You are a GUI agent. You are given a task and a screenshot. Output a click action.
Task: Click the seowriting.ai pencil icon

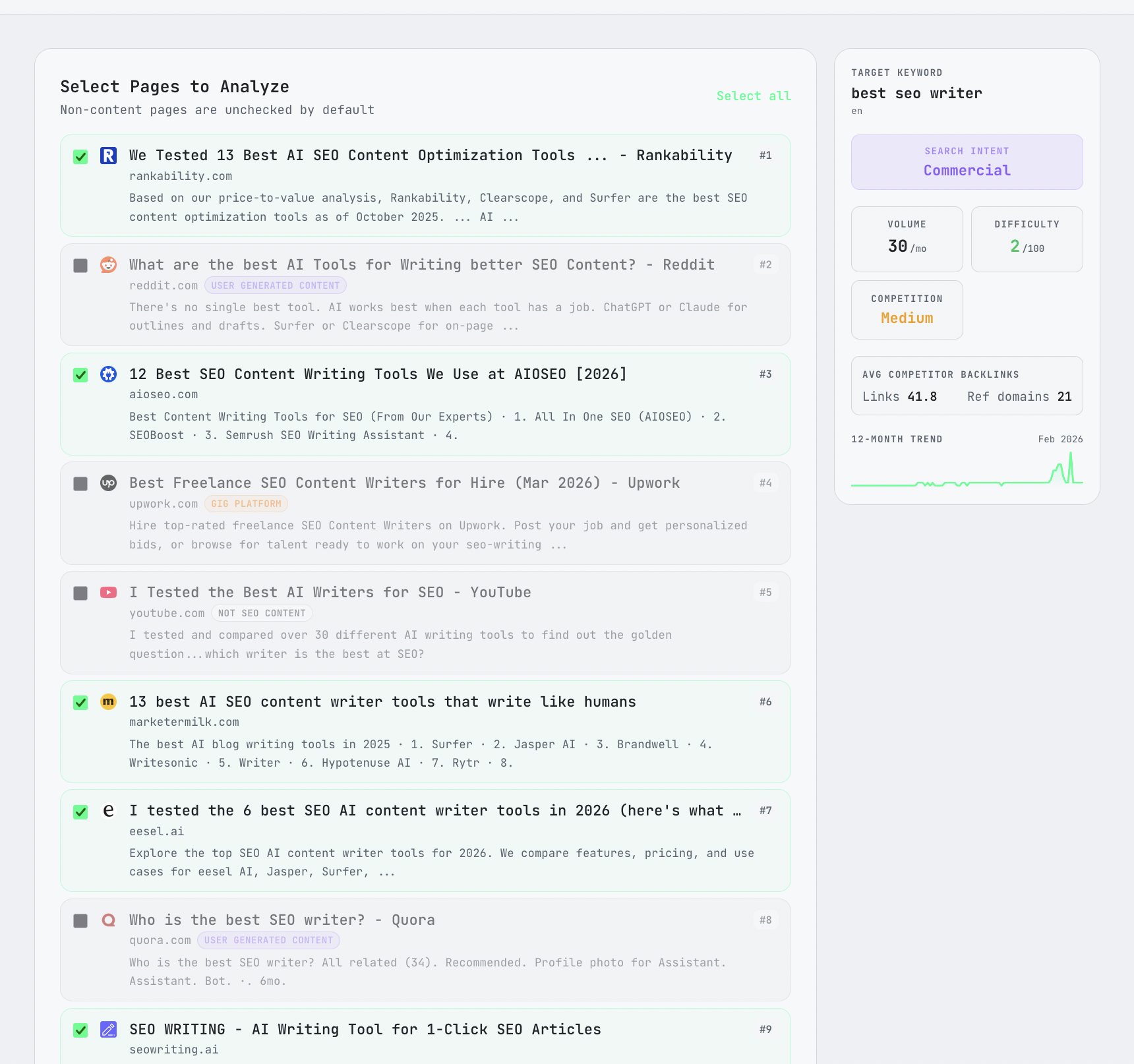(108, 1030)
